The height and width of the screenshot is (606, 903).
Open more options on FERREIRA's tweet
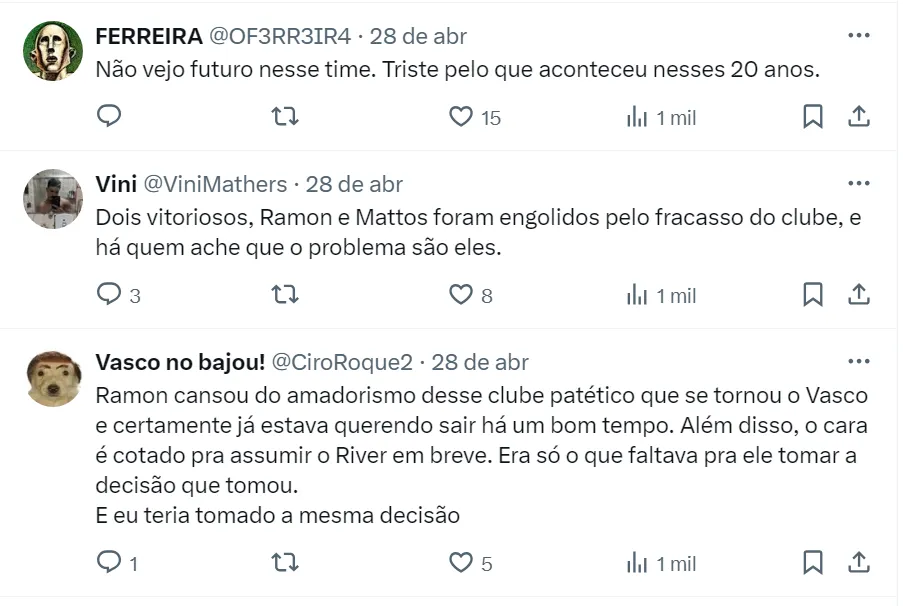click(858, 35)
